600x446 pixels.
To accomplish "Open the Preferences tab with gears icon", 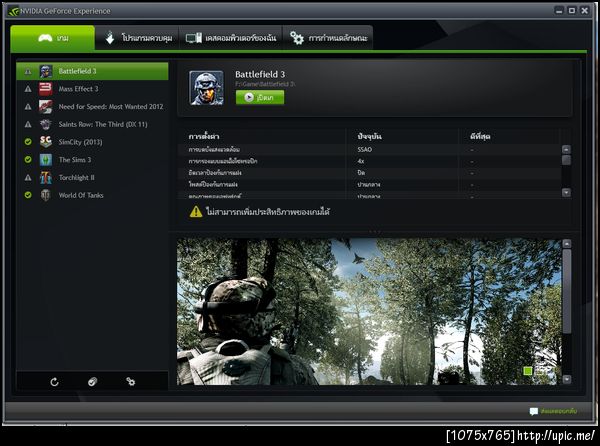I will point(328,38).
